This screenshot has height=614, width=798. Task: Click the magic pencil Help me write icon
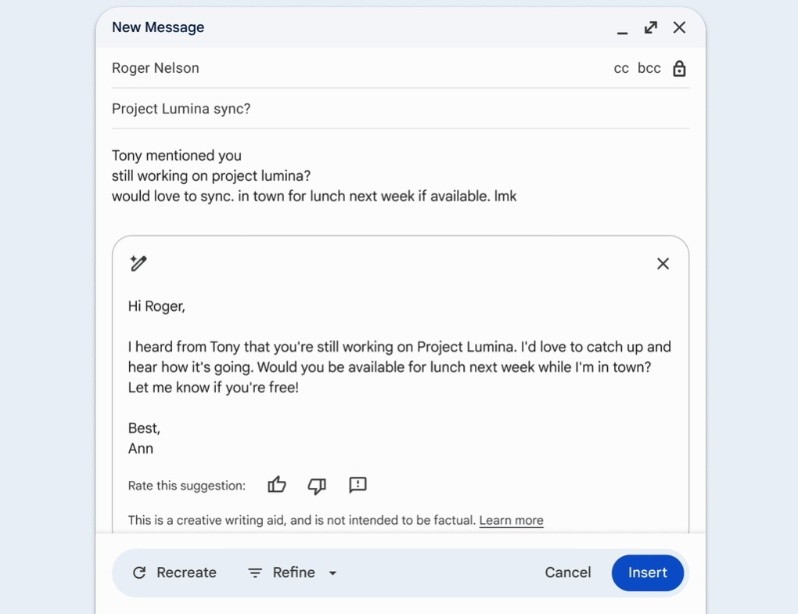pos(138,263)
